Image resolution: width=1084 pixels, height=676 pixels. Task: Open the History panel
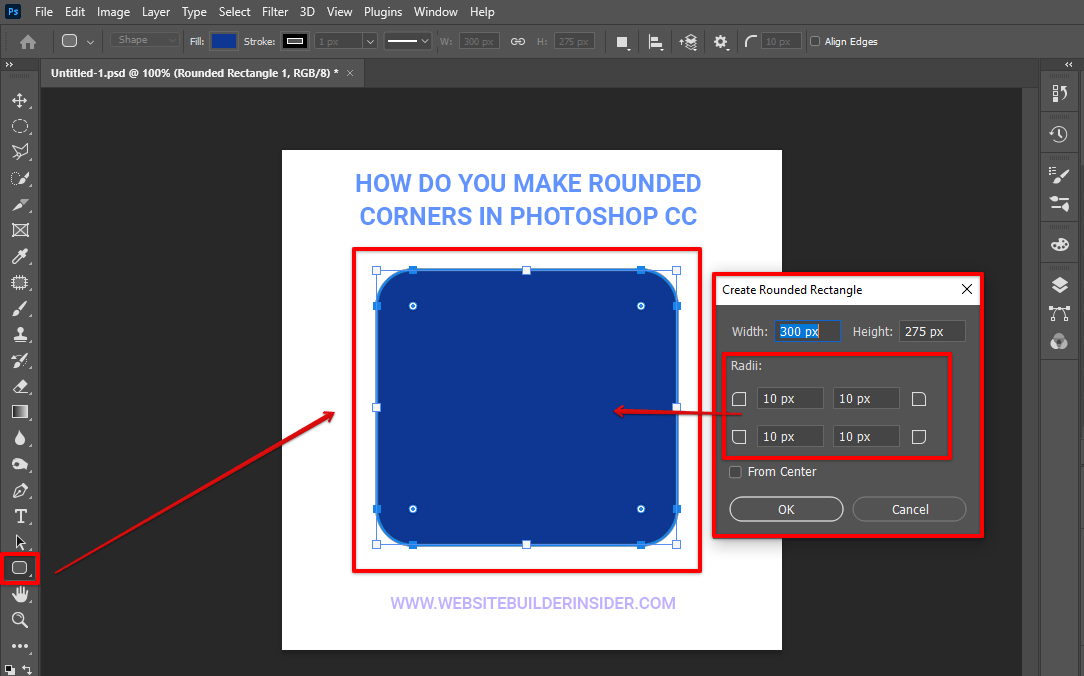[1059, 135]
